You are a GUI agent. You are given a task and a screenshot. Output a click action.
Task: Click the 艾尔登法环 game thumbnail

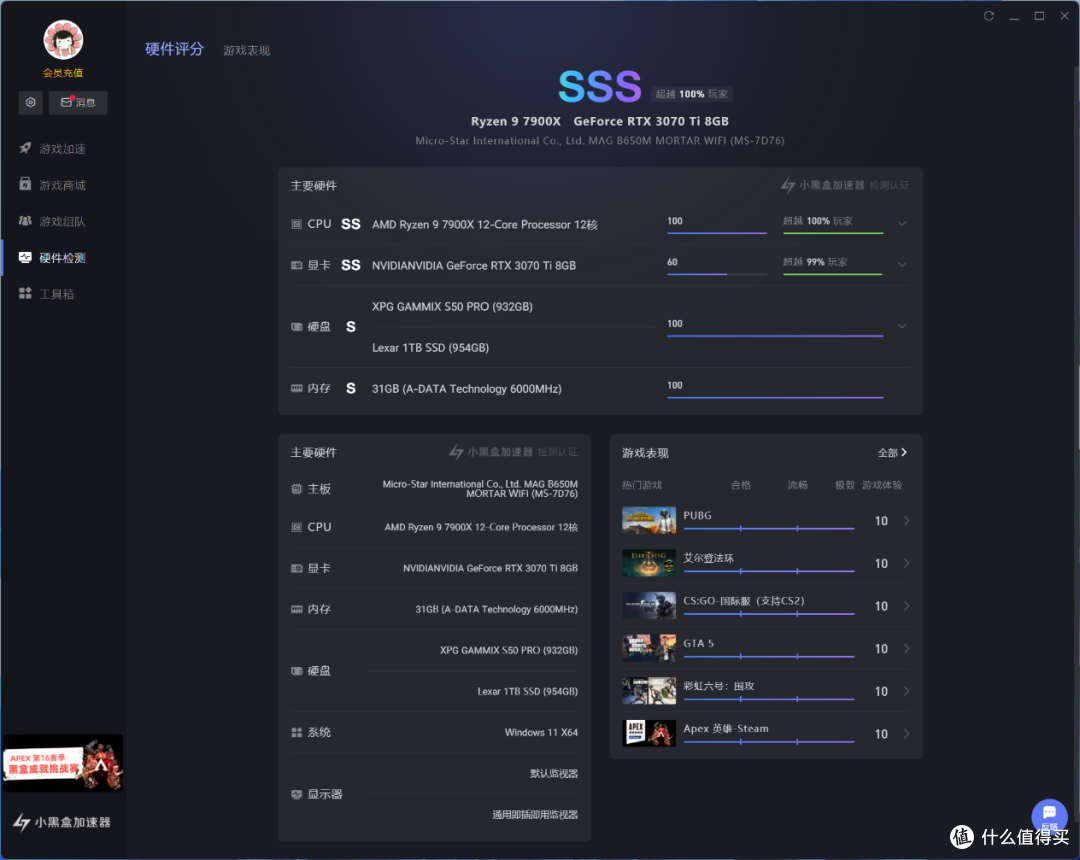(649, 563)
